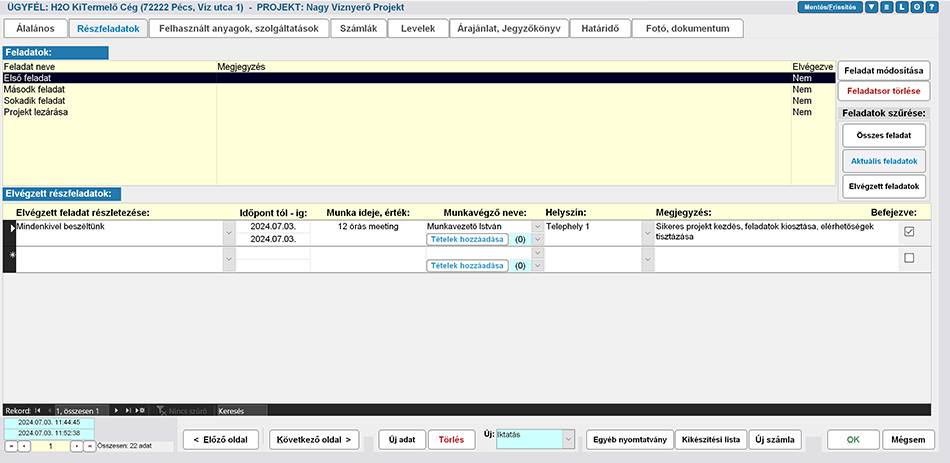Viewport: 950px width, 463px height.
Task: Select the Másodk feladat row
Action: point(419,90)
